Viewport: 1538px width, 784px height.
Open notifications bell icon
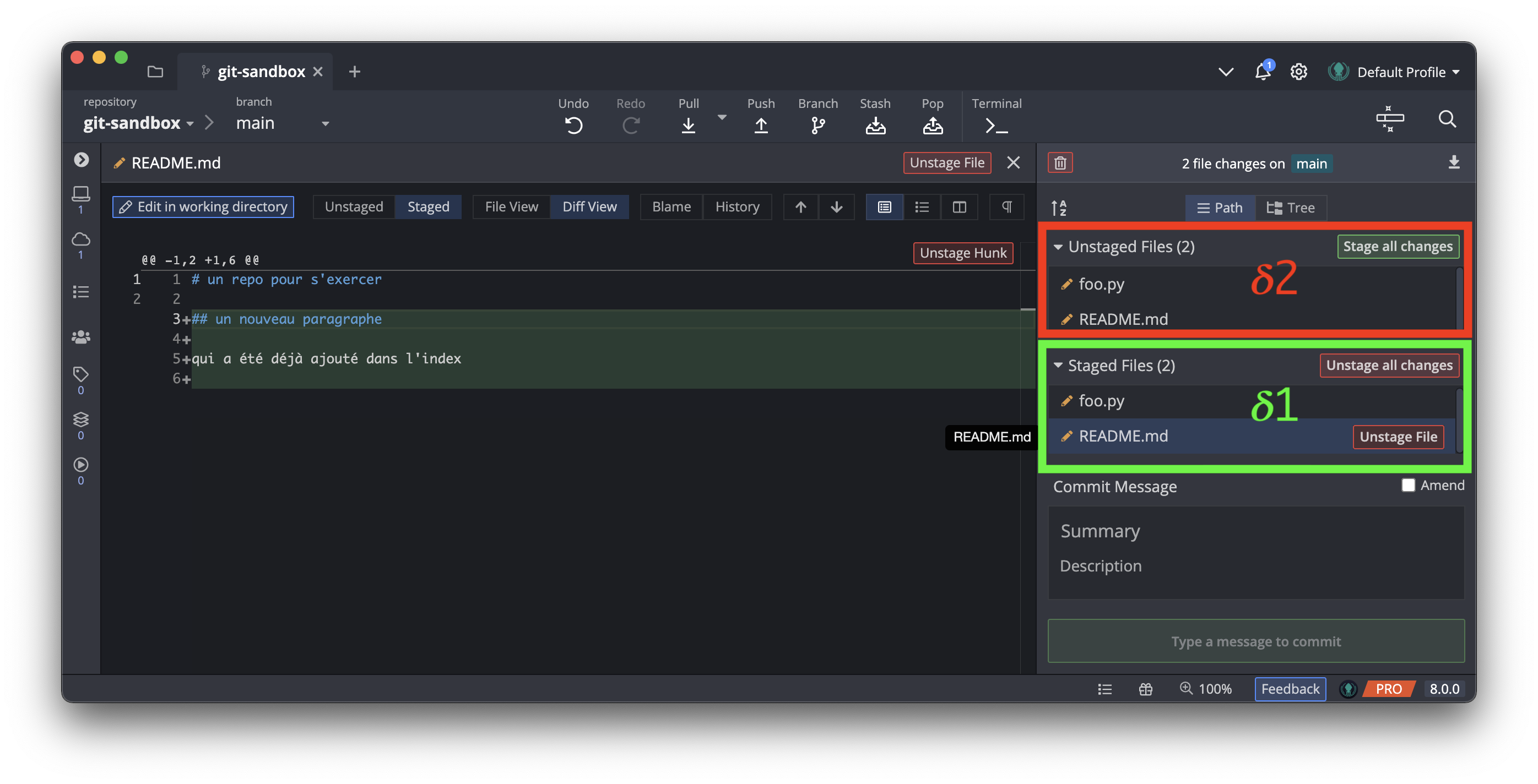(x=1262, y=72)
